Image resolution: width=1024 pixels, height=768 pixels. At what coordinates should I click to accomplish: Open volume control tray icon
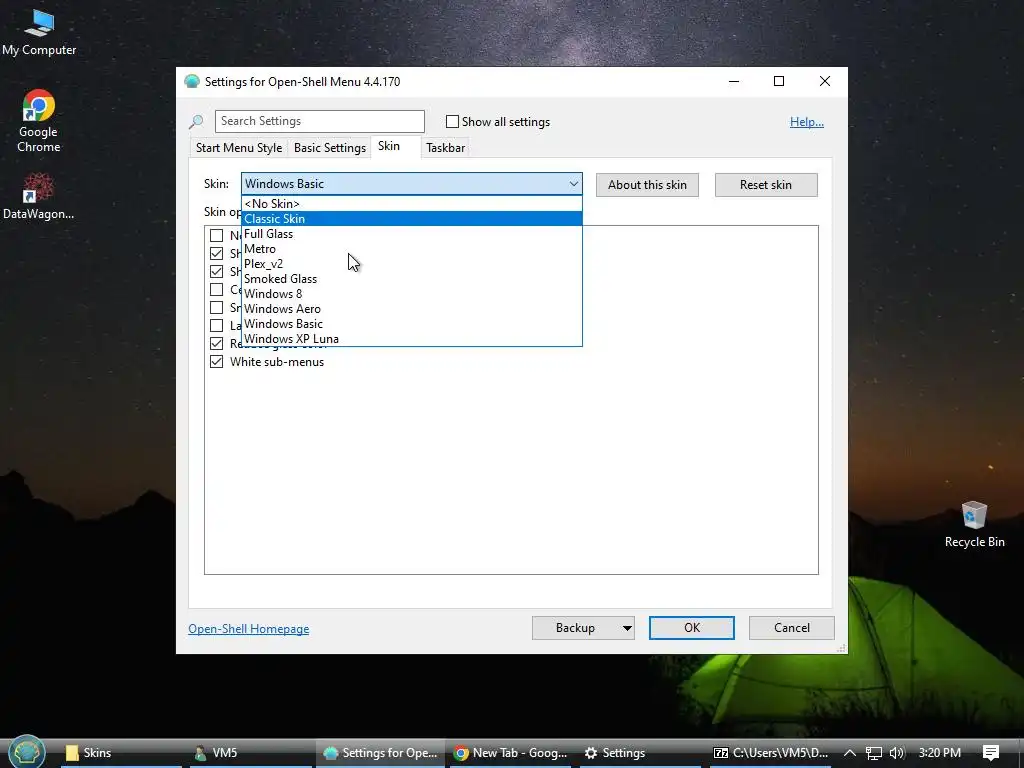897,753
